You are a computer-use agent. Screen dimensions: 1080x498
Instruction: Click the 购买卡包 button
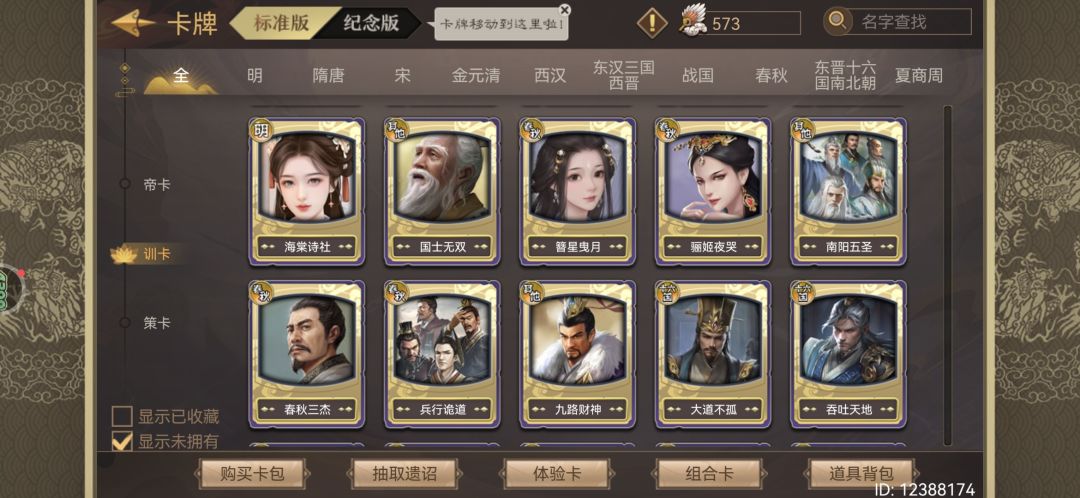(x=251, y=474)
